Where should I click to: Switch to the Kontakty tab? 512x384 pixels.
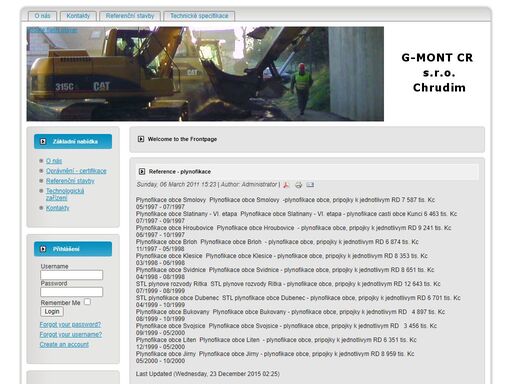click(78, 16)
